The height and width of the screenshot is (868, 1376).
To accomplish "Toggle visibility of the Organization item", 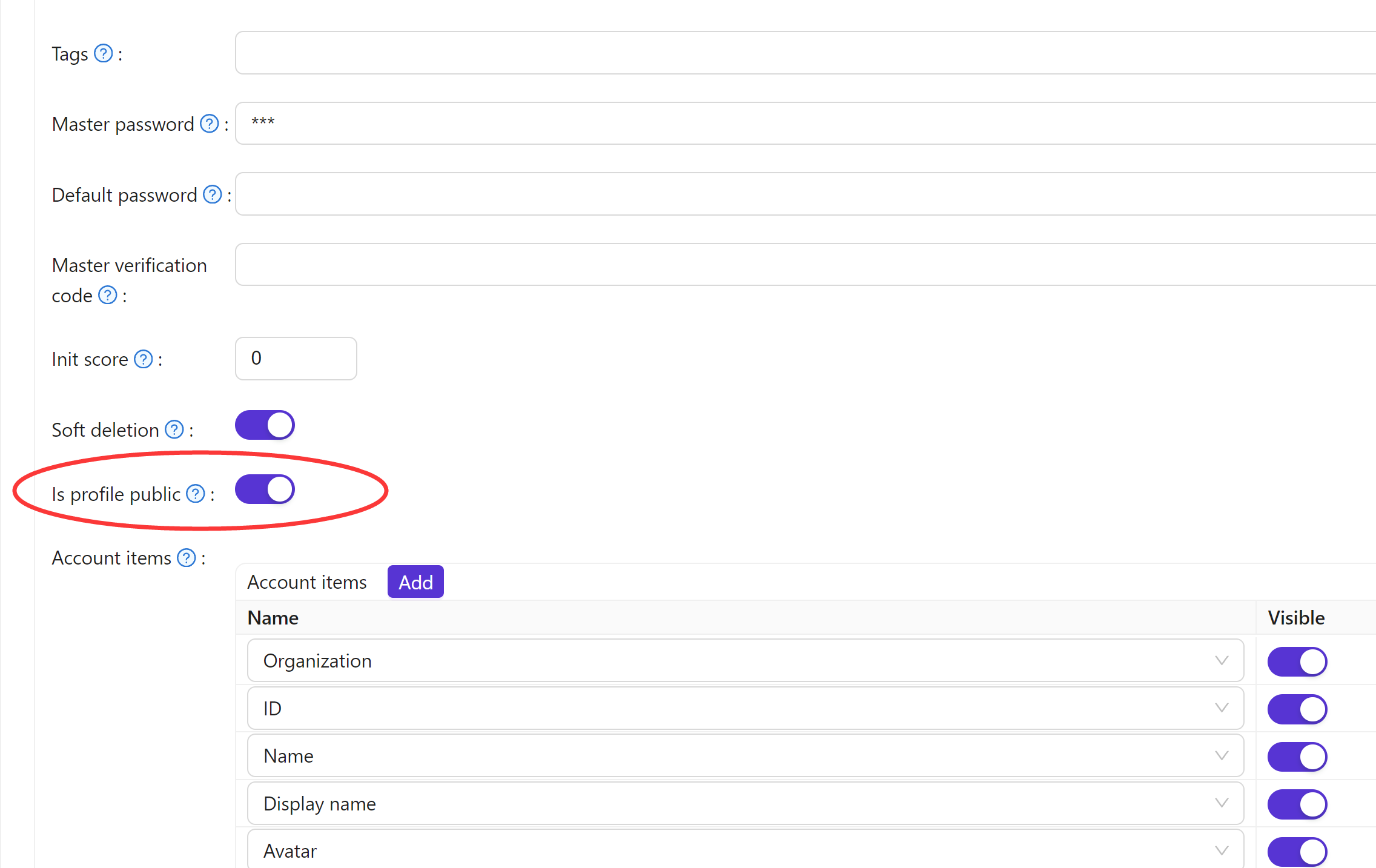I will 1297,661.
